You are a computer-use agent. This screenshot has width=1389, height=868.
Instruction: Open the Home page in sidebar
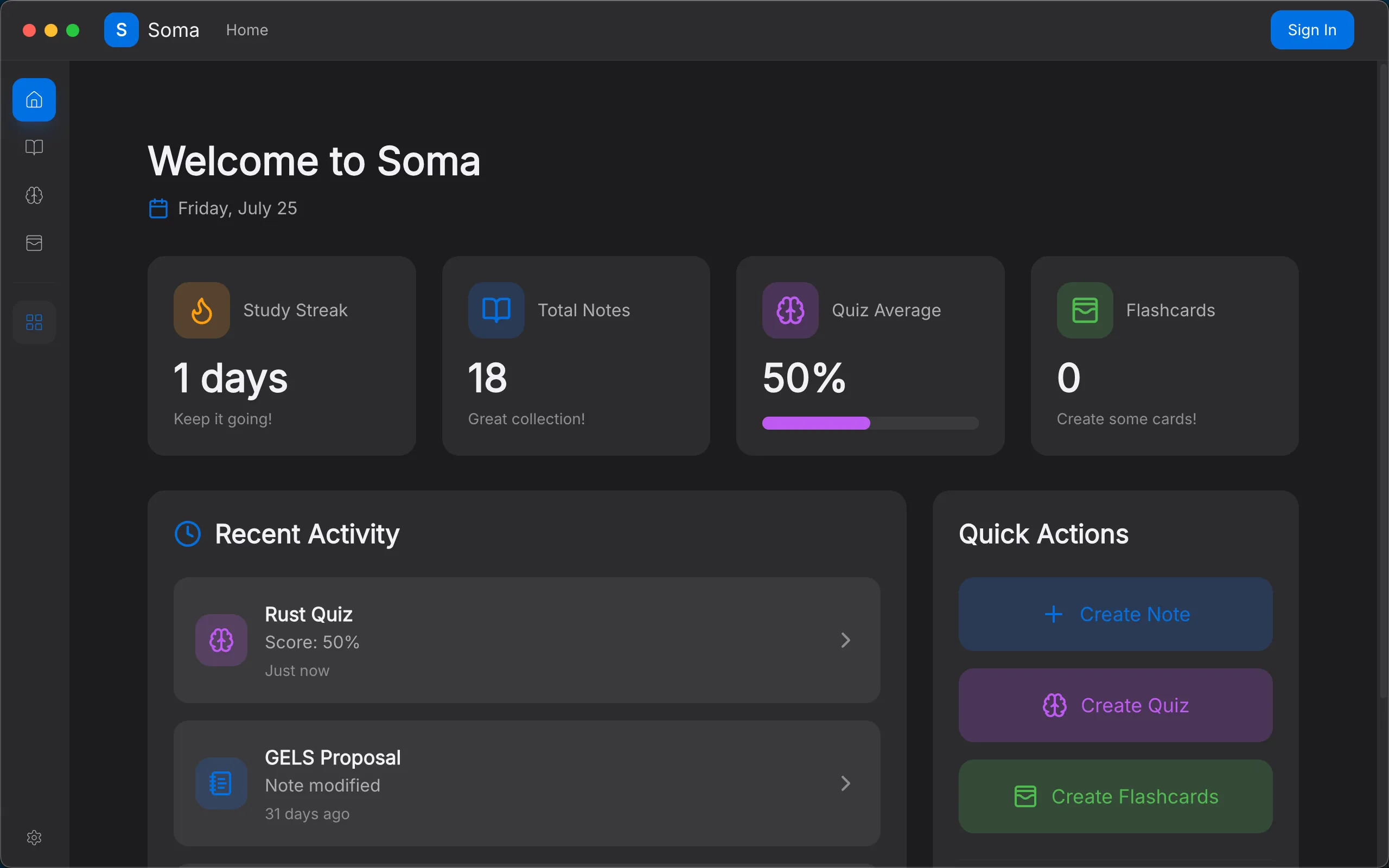tap(34, 100)
